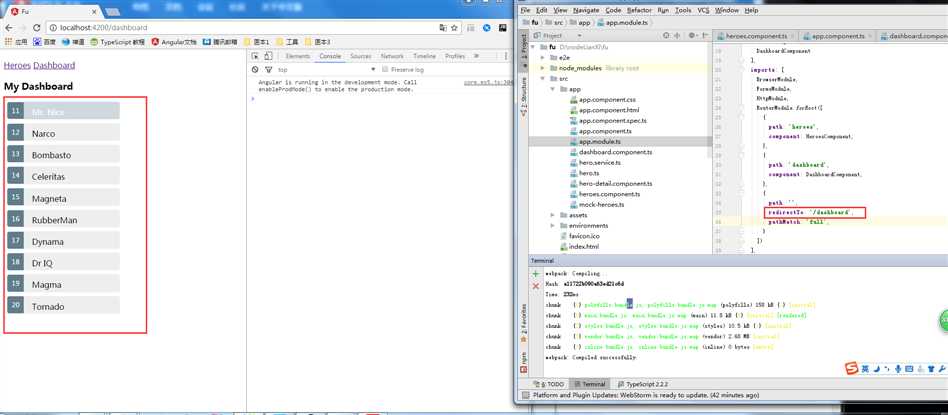
Task: Toggle DevTools device toolbar icon
Action: pyautogui.click(x=268, y=56)
